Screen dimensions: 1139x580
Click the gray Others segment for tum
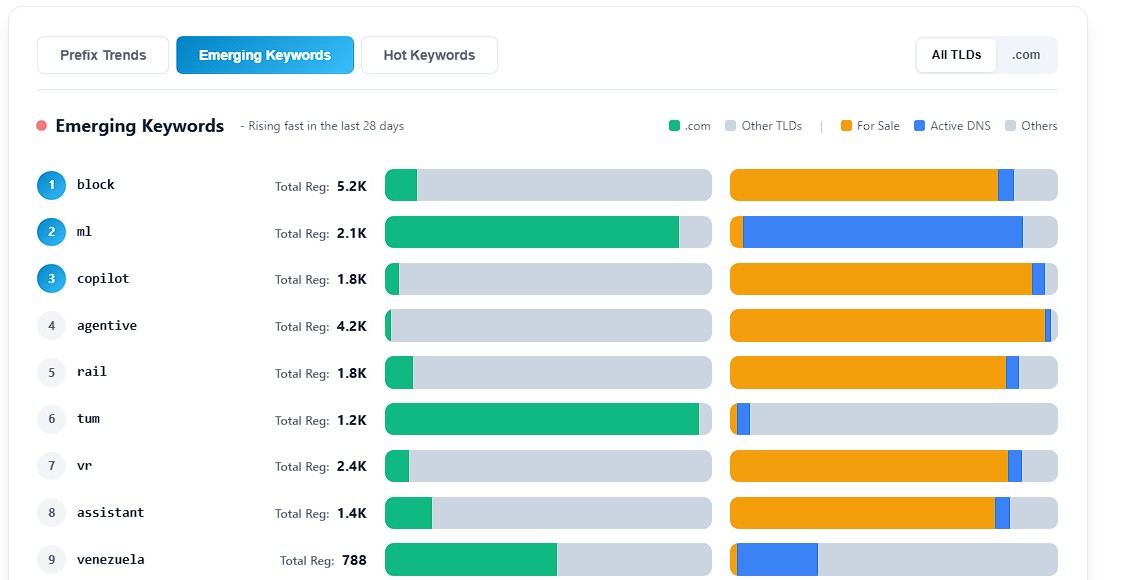[904, 419]
